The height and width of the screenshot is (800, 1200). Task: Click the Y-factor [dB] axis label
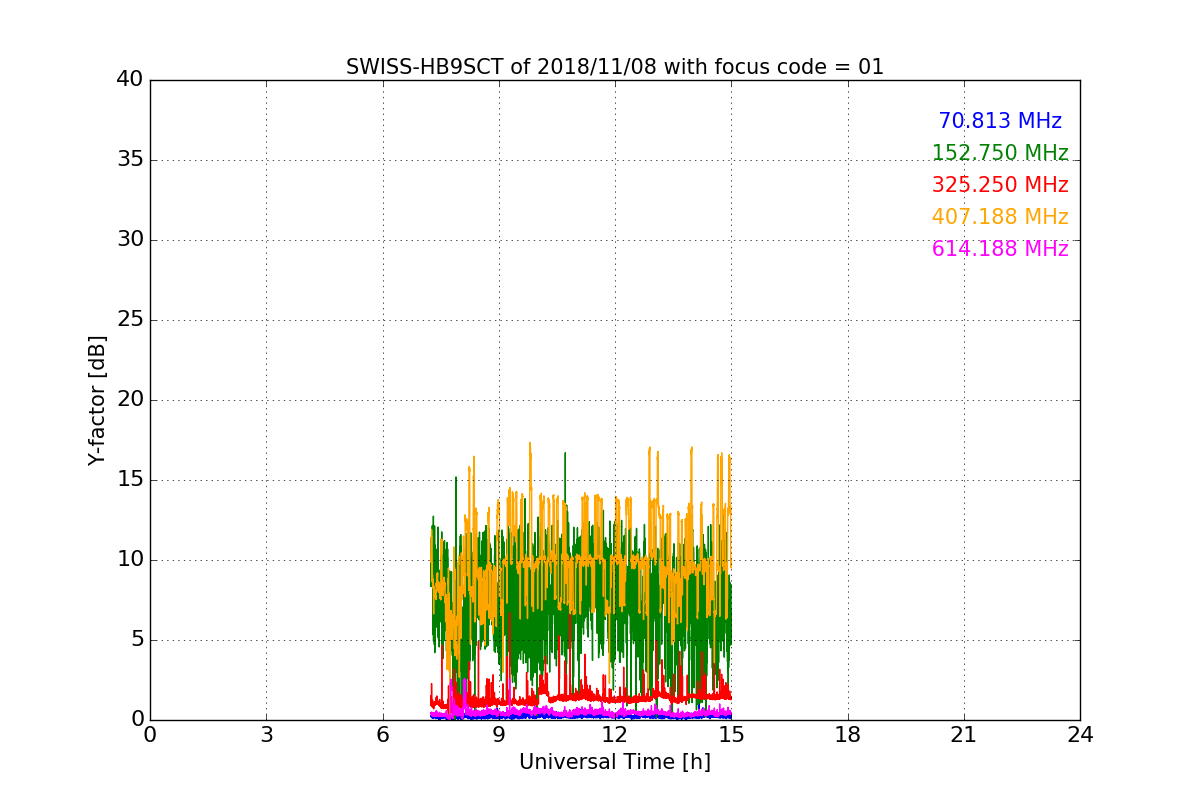tap(97, 400)
